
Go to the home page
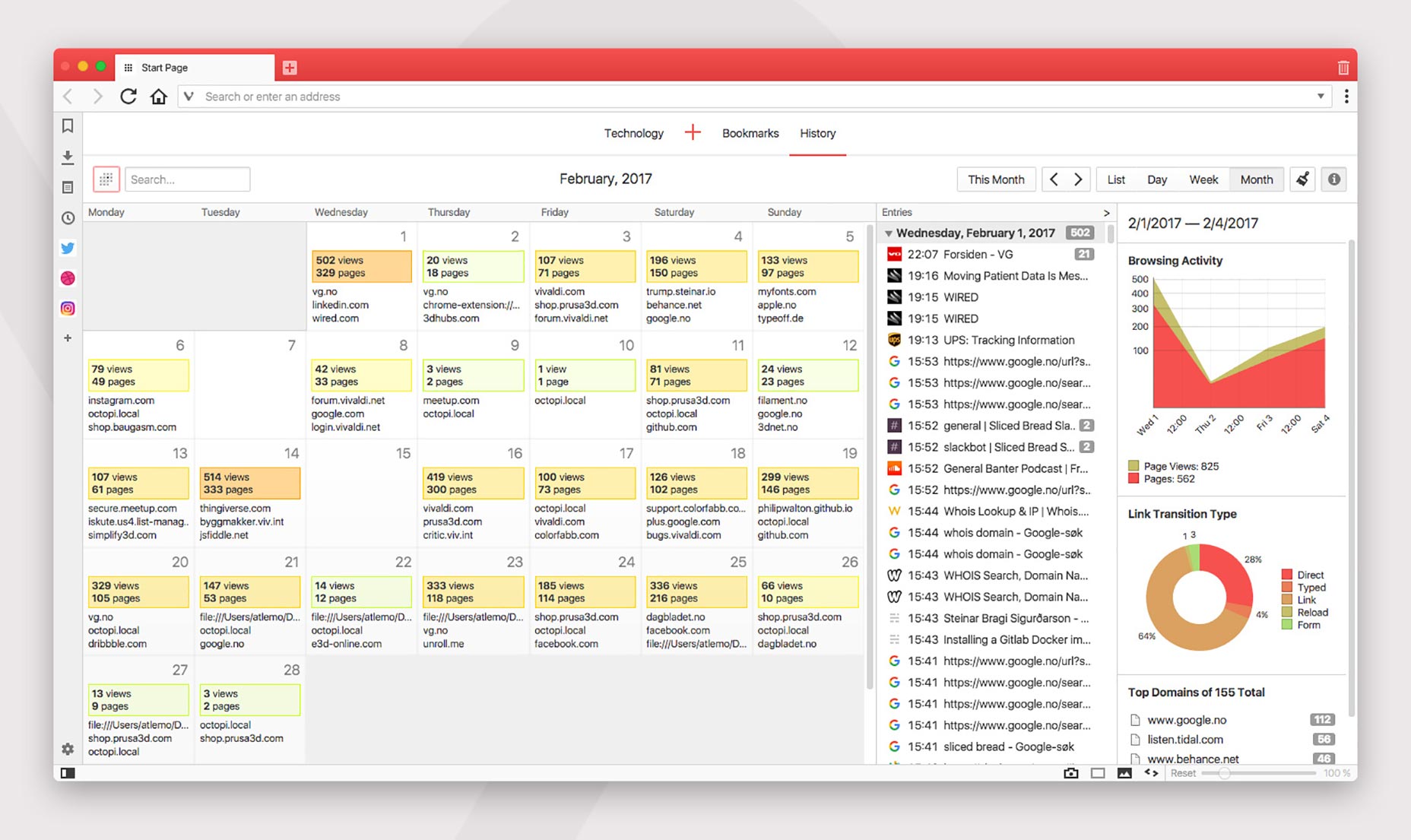(x=158, y=97)
